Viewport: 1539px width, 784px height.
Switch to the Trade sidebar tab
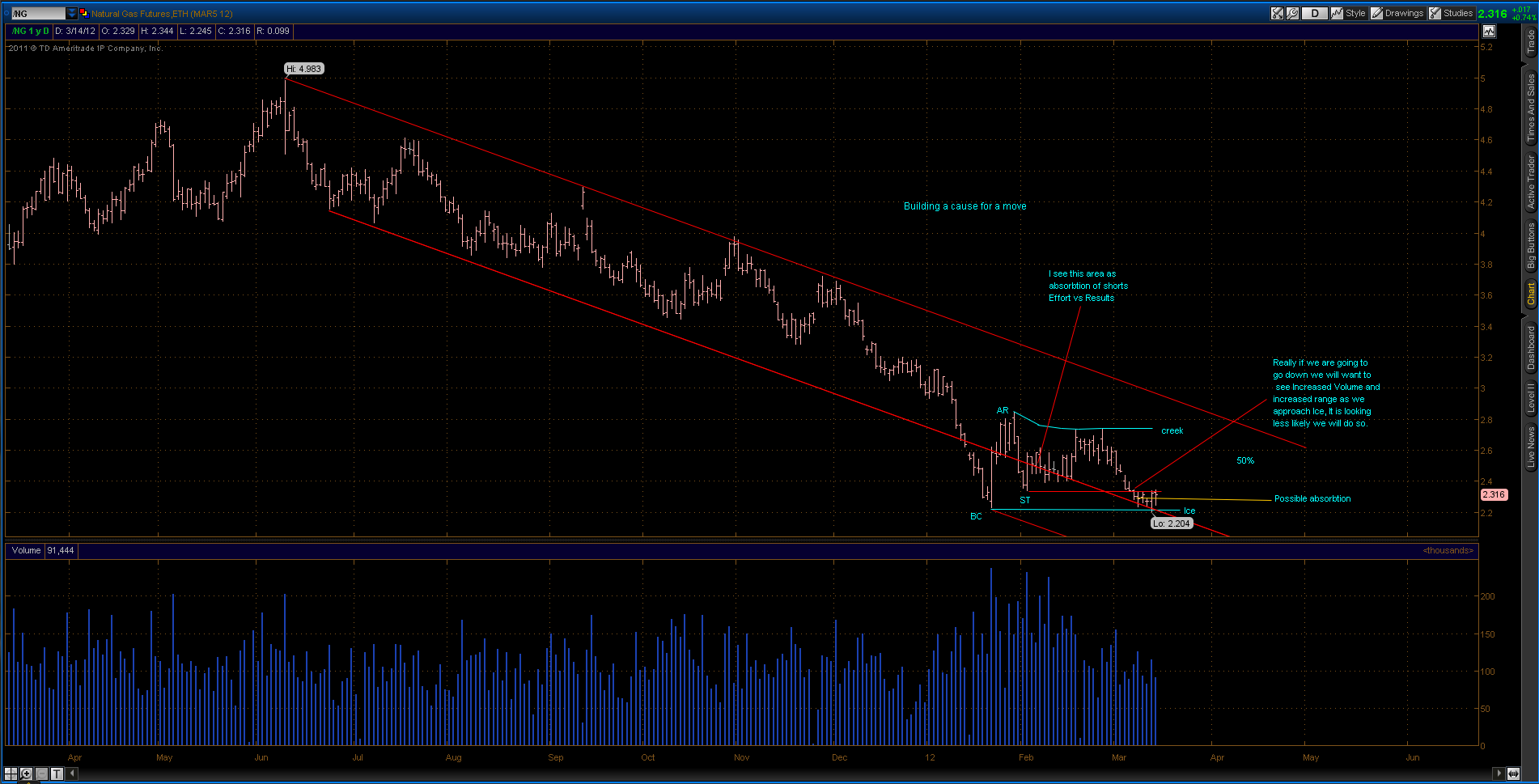tap(1531, 42)
